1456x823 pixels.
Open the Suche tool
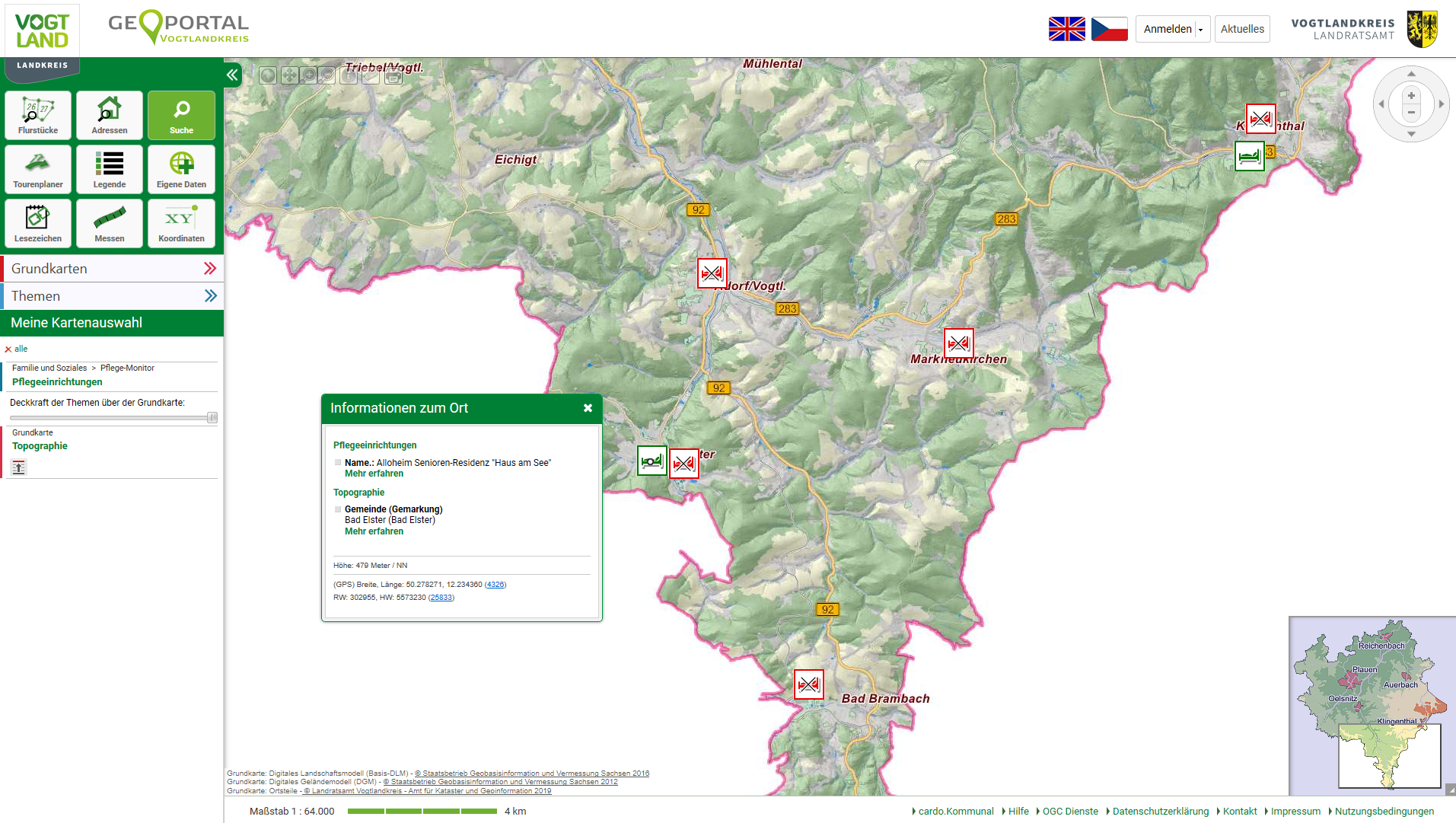181,115
